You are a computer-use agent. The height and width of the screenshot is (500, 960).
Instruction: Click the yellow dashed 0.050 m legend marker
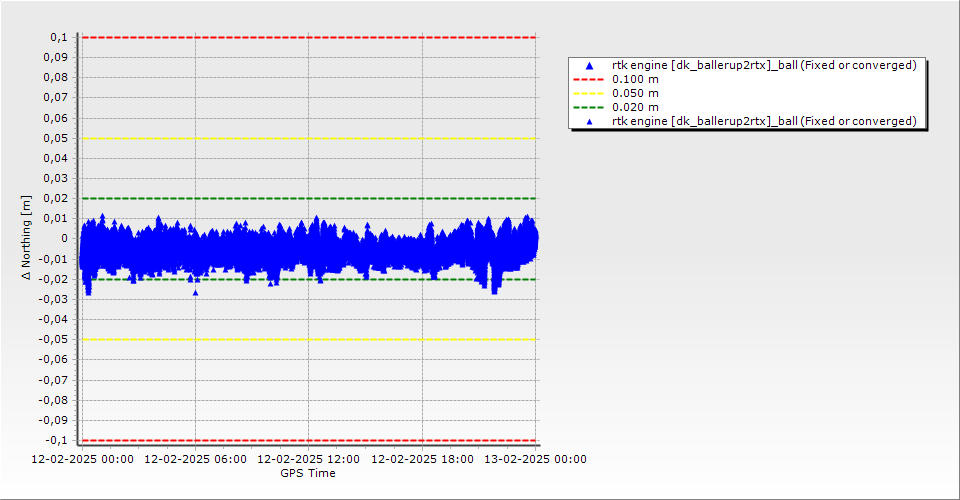point(589,93)
